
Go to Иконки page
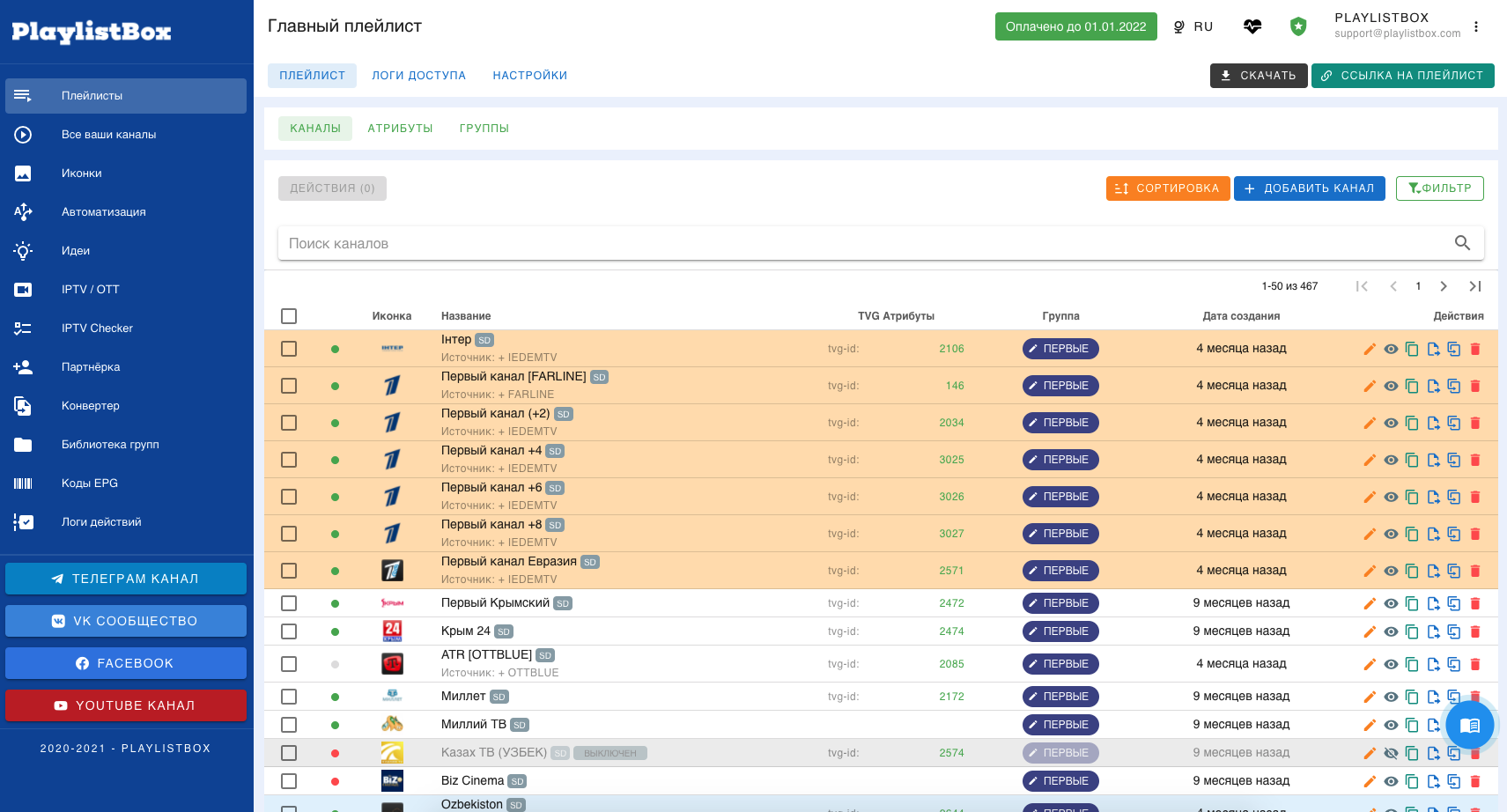click(126, 173)
